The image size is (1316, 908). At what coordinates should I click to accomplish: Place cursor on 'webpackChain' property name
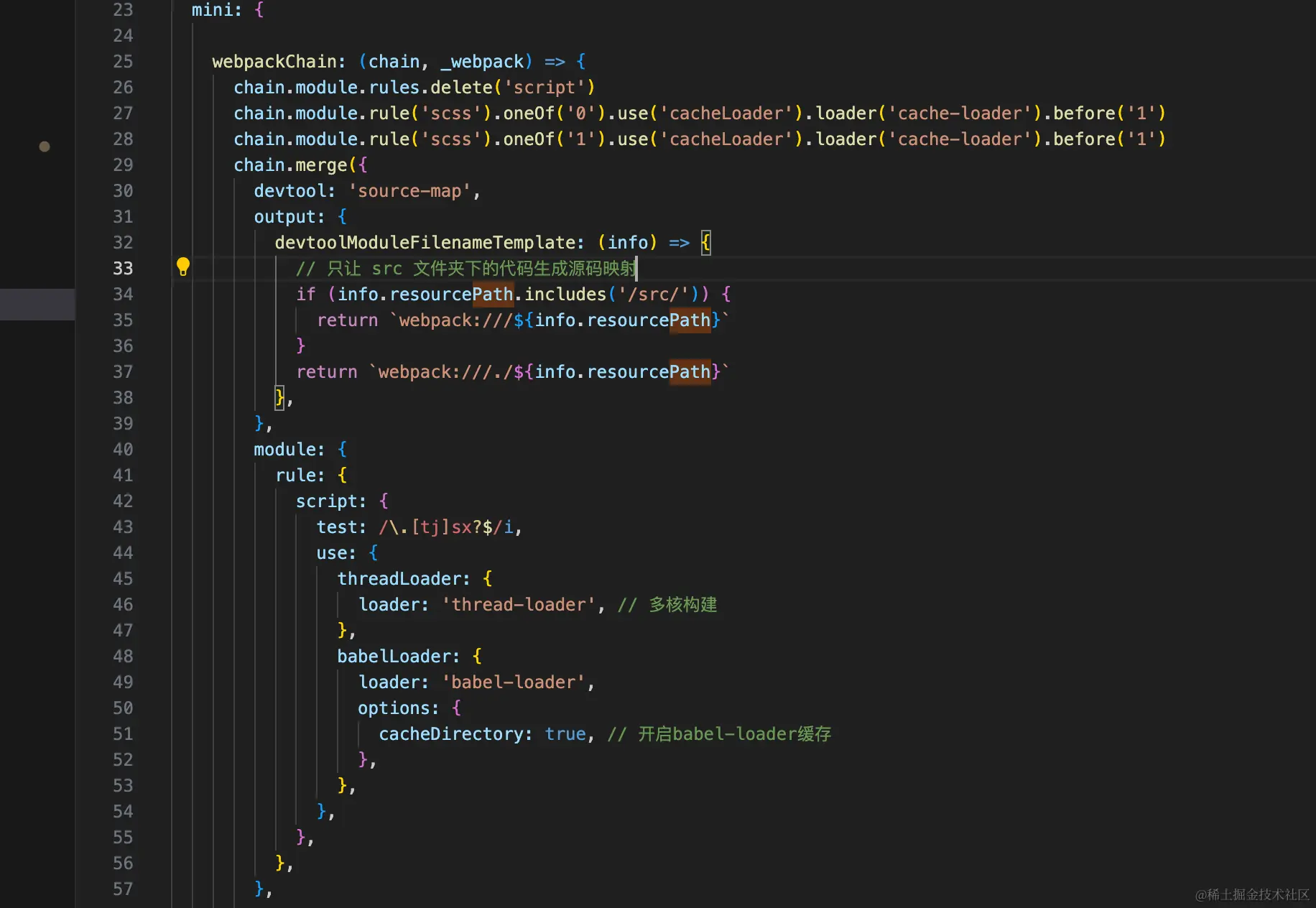click(274, 62)
